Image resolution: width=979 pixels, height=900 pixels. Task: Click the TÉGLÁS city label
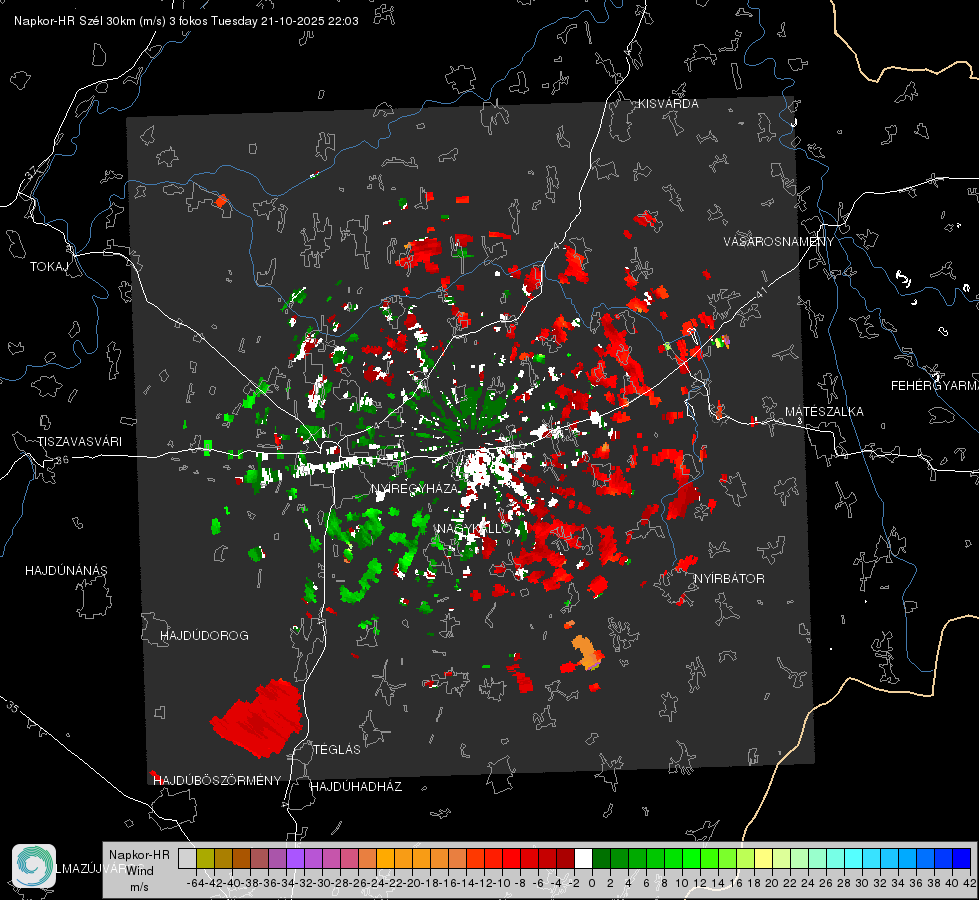click(x=337, y=750)
